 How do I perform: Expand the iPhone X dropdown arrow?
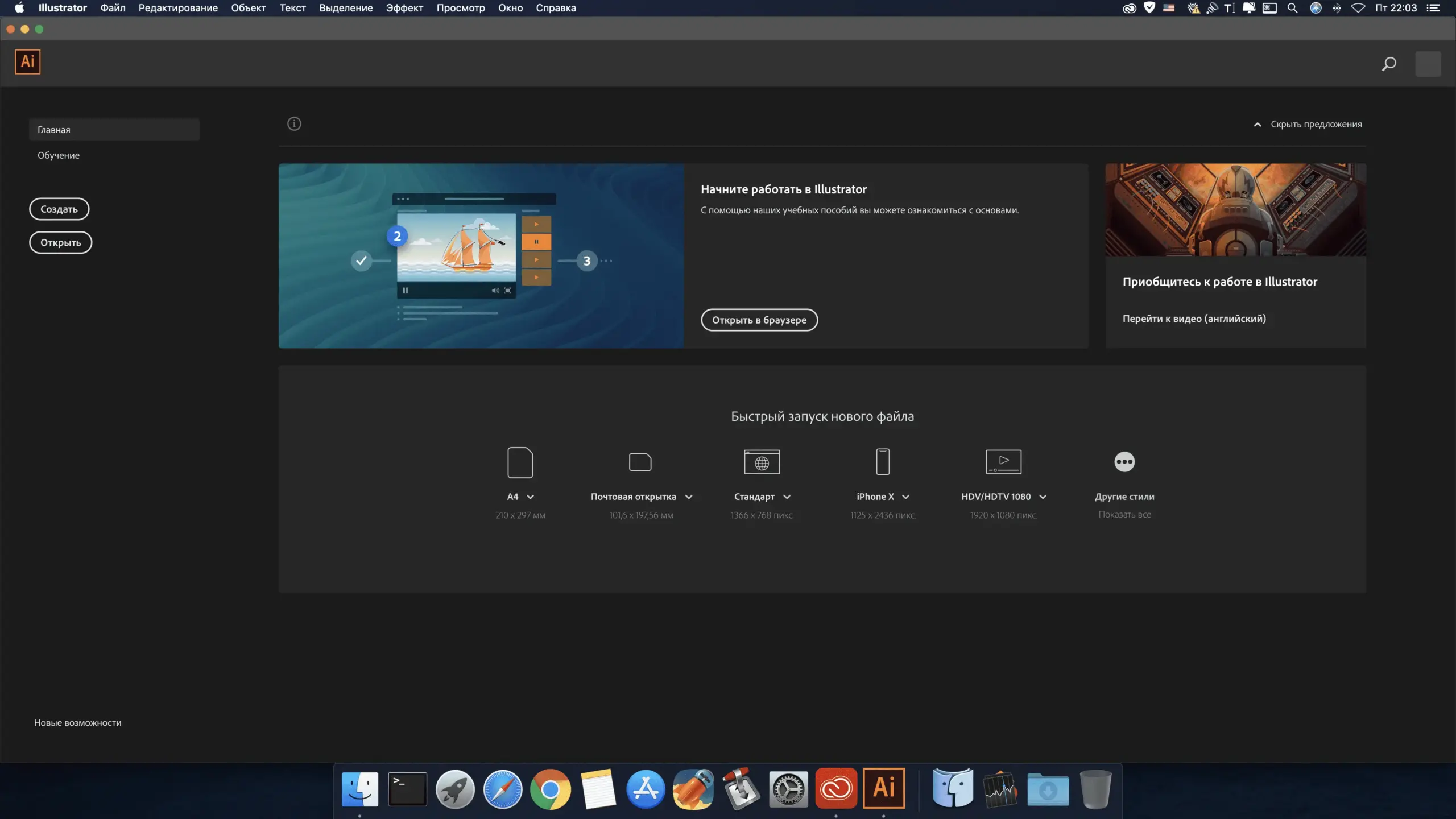pyautogui.click(x=906, y=497)
